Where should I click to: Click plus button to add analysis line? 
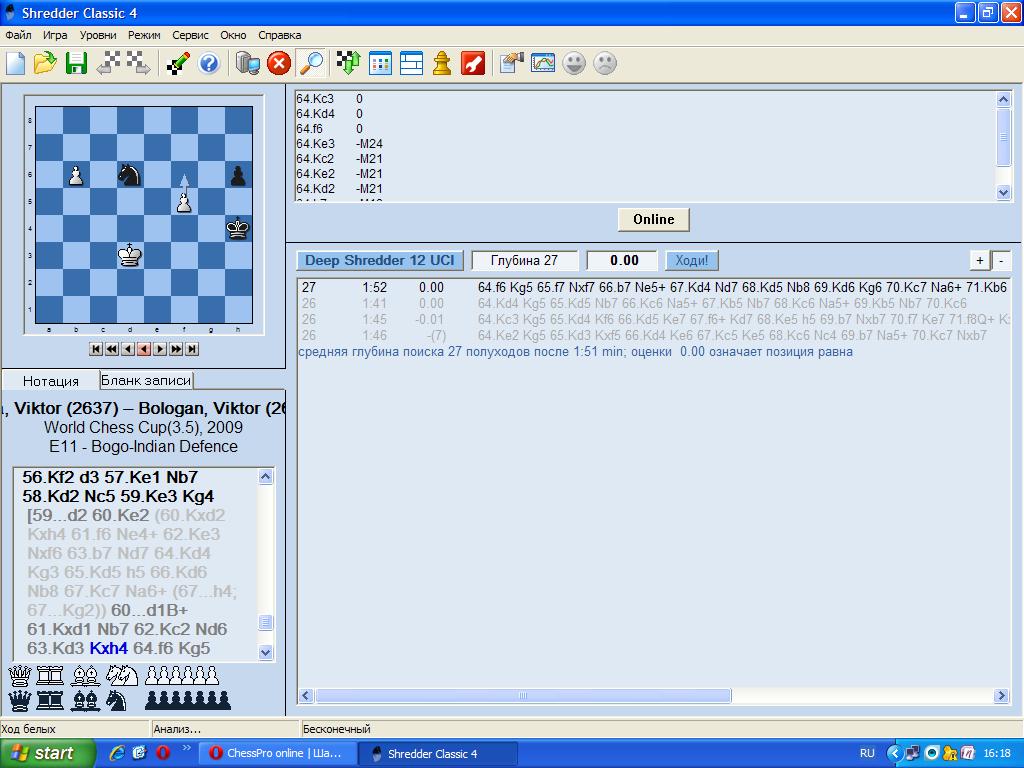pyautogui.click(x=980, y=260)
